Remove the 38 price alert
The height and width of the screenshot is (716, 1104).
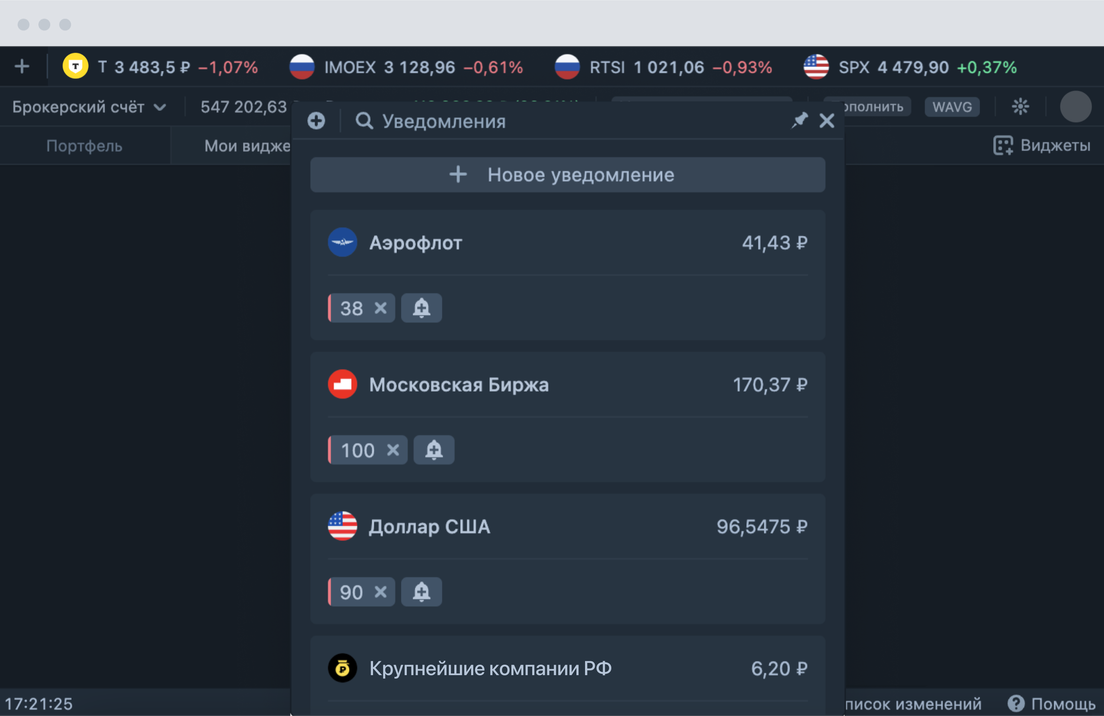click(380, 308)
